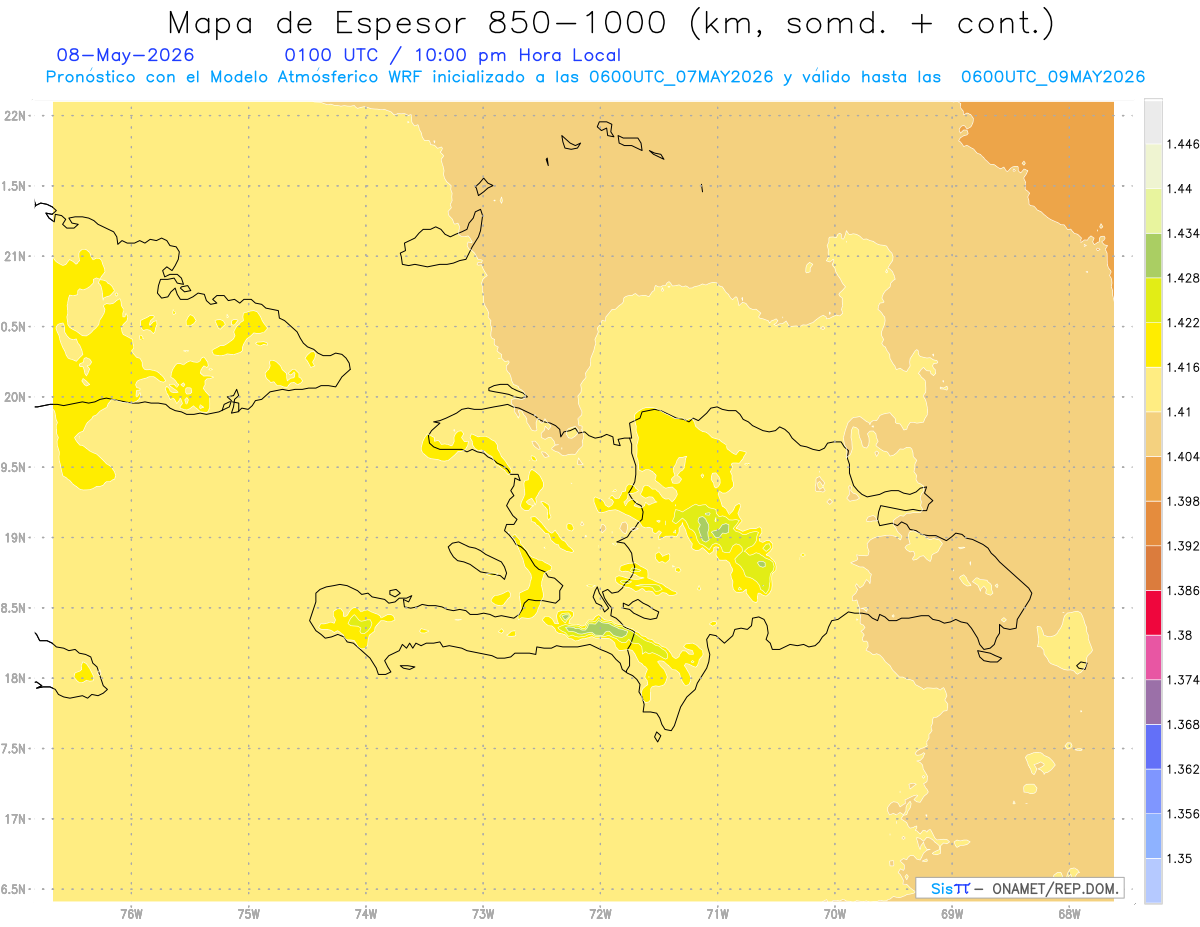
Task: Select the '0100 UTC / 10:00 pm Hora Local' text
Action: click(453, 55)
